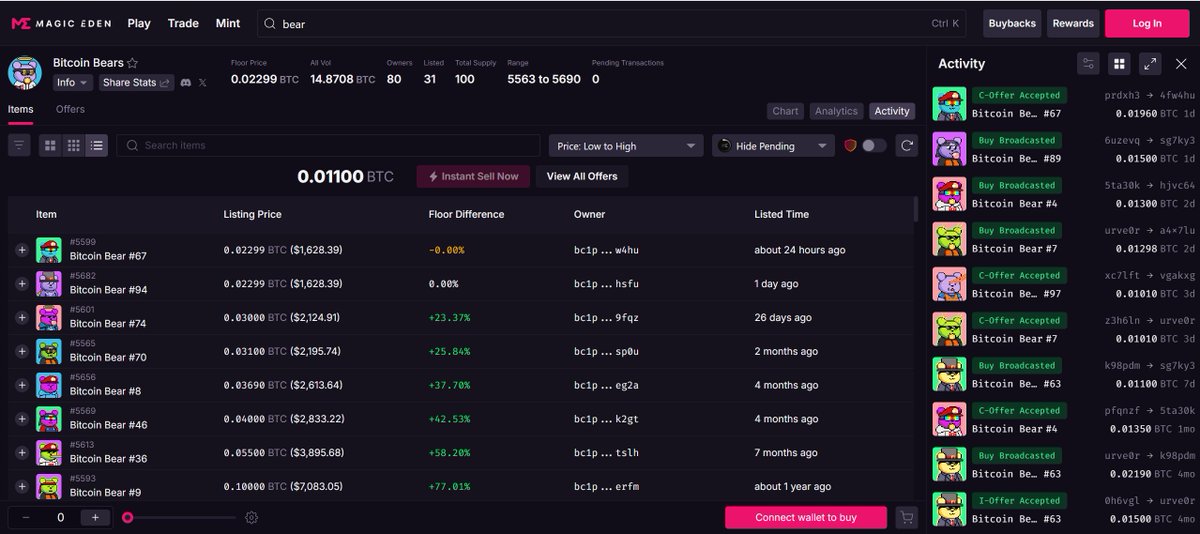
Task: Open the Price: Low to High sort dropdown
Action: coord(626,146)
